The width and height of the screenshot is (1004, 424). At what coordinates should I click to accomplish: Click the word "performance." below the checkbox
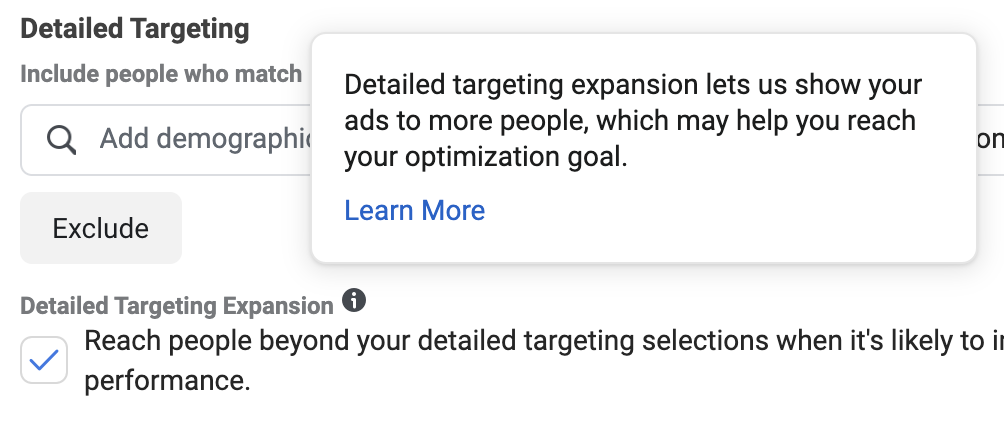click(167, 381)
